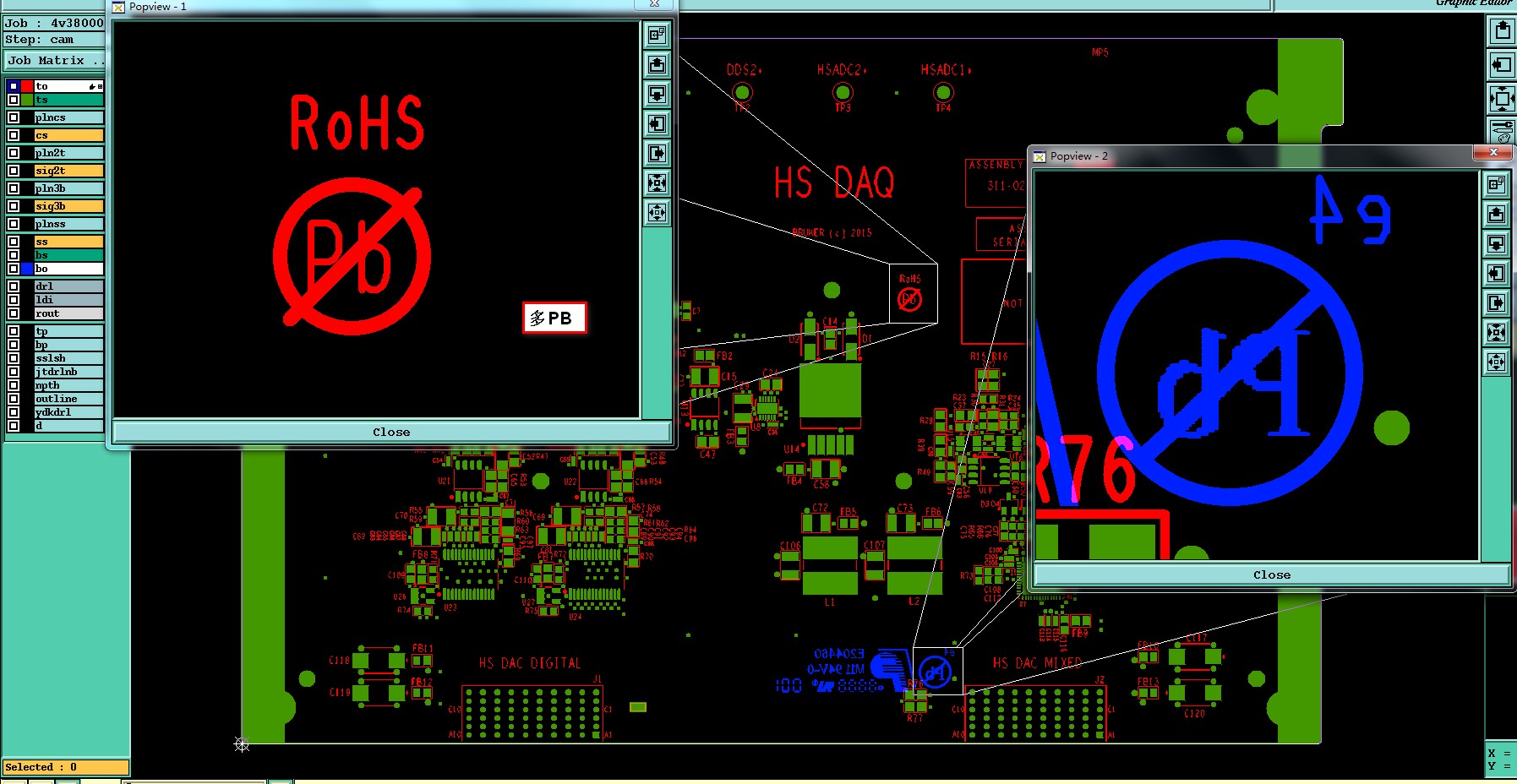Select the npth layer row

pos(68,385)
